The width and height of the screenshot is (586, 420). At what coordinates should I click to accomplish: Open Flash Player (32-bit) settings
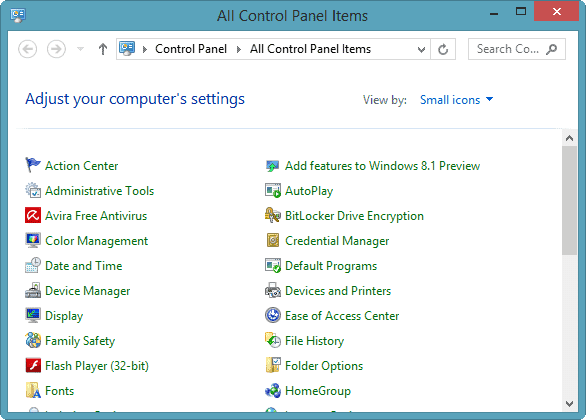click(97, 366)
